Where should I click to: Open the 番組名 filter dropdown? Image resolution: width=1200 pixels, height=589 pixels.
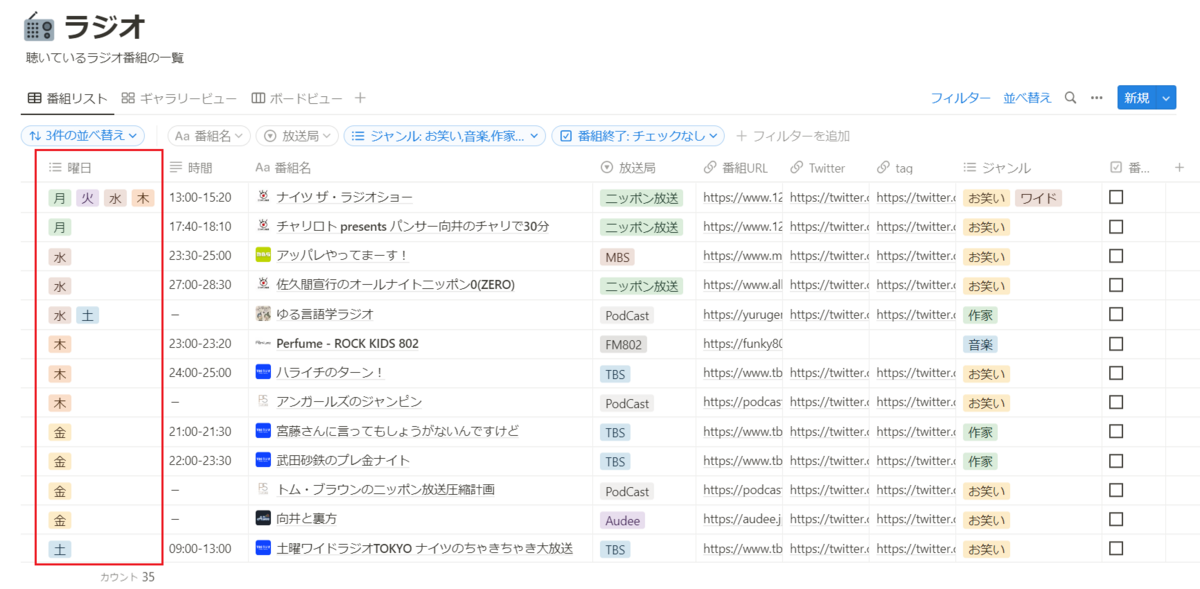point(208,135)
